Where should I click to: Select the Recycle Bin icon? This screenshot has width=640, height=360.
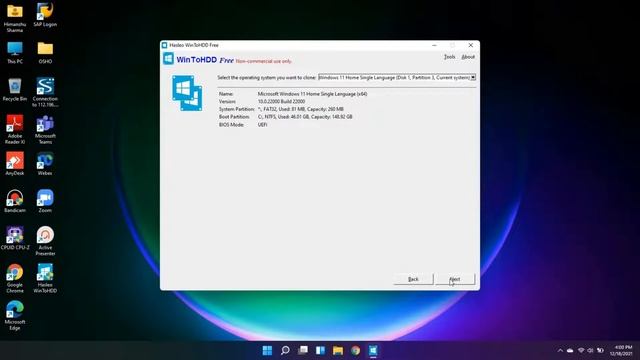click(15, 90)
